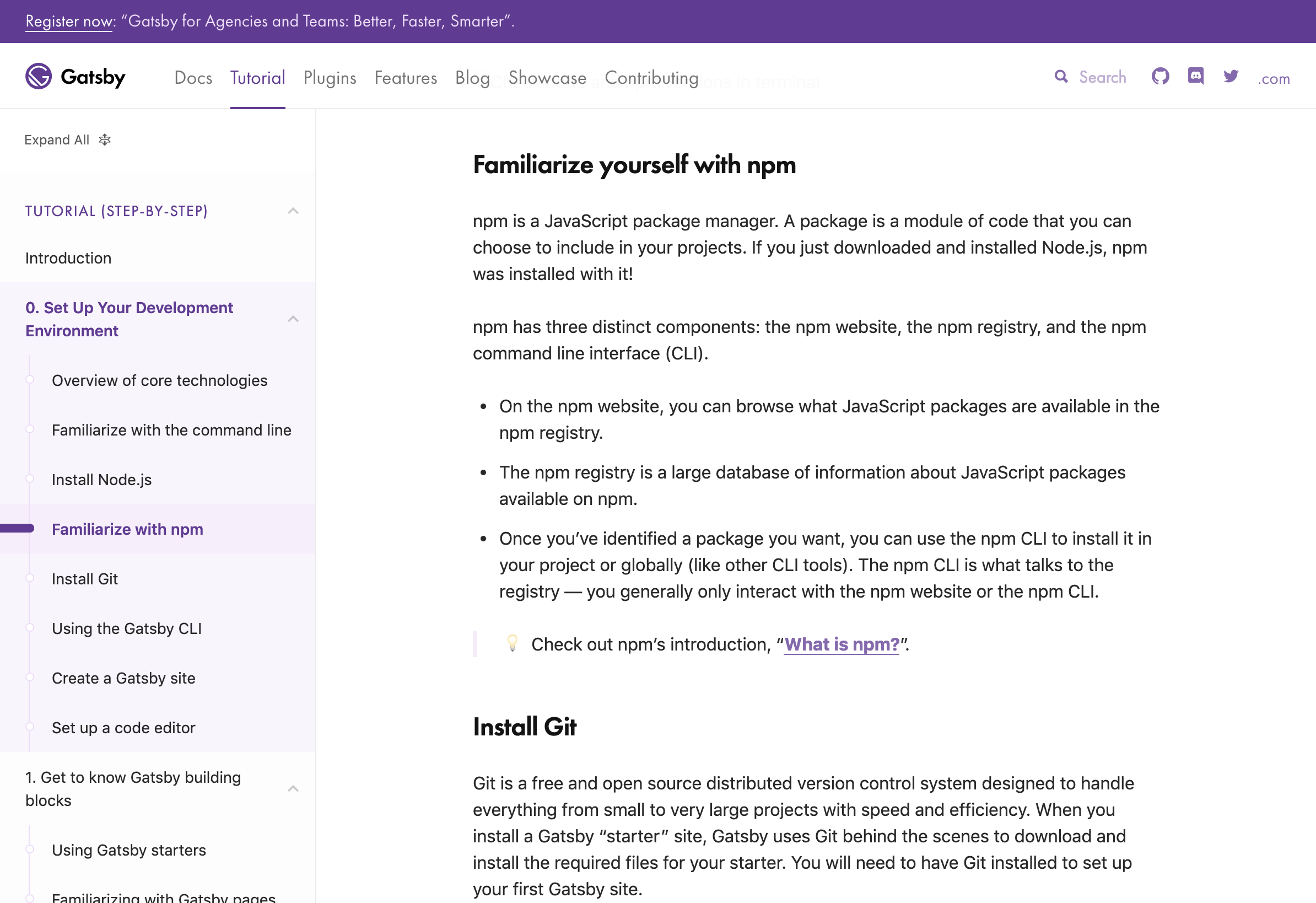Image resolution: width=1316 pixels, height=903 pixels.
Task: Open the GitHub icon link
Action: click(x=1160, y=77)
